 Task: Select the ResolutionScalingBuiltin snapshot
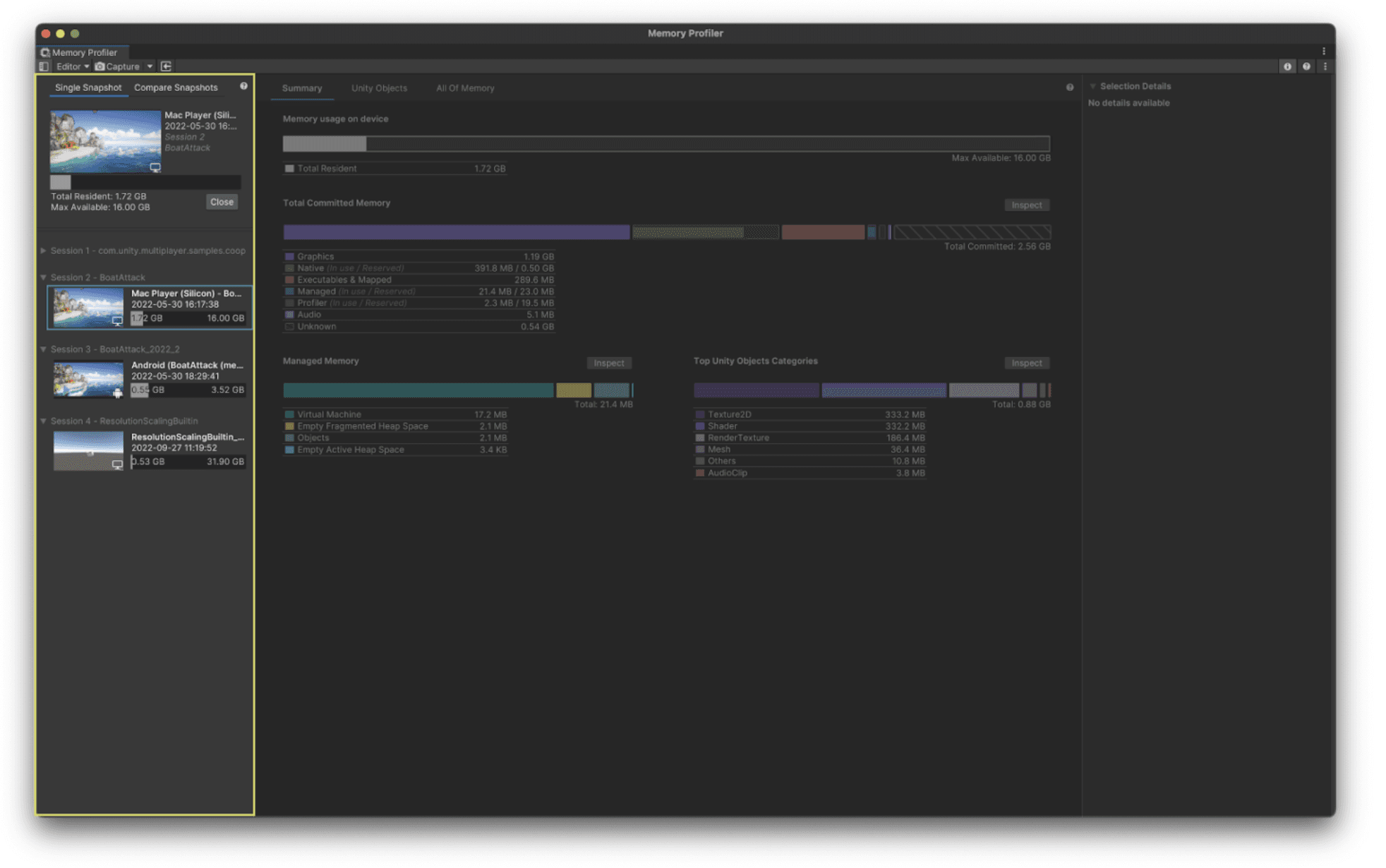[x=150, y=450]
